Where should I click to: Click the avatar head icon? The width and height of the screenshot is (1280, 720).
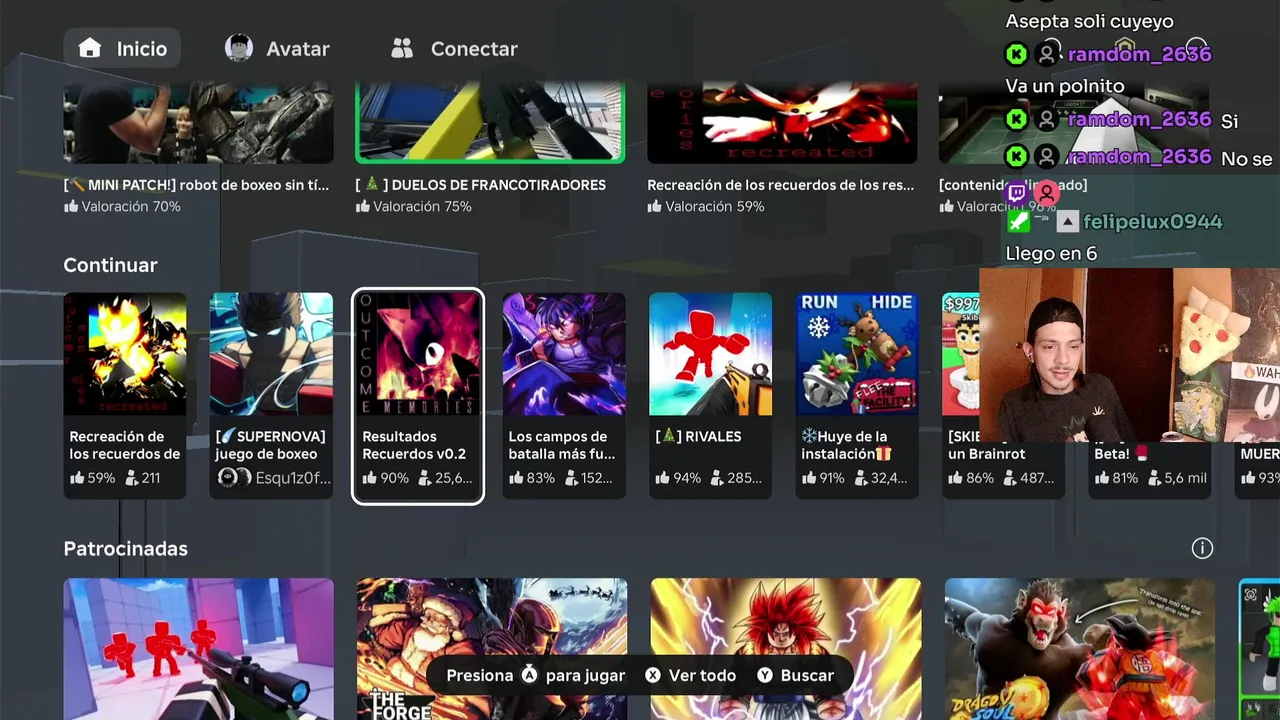click(239, 48)
